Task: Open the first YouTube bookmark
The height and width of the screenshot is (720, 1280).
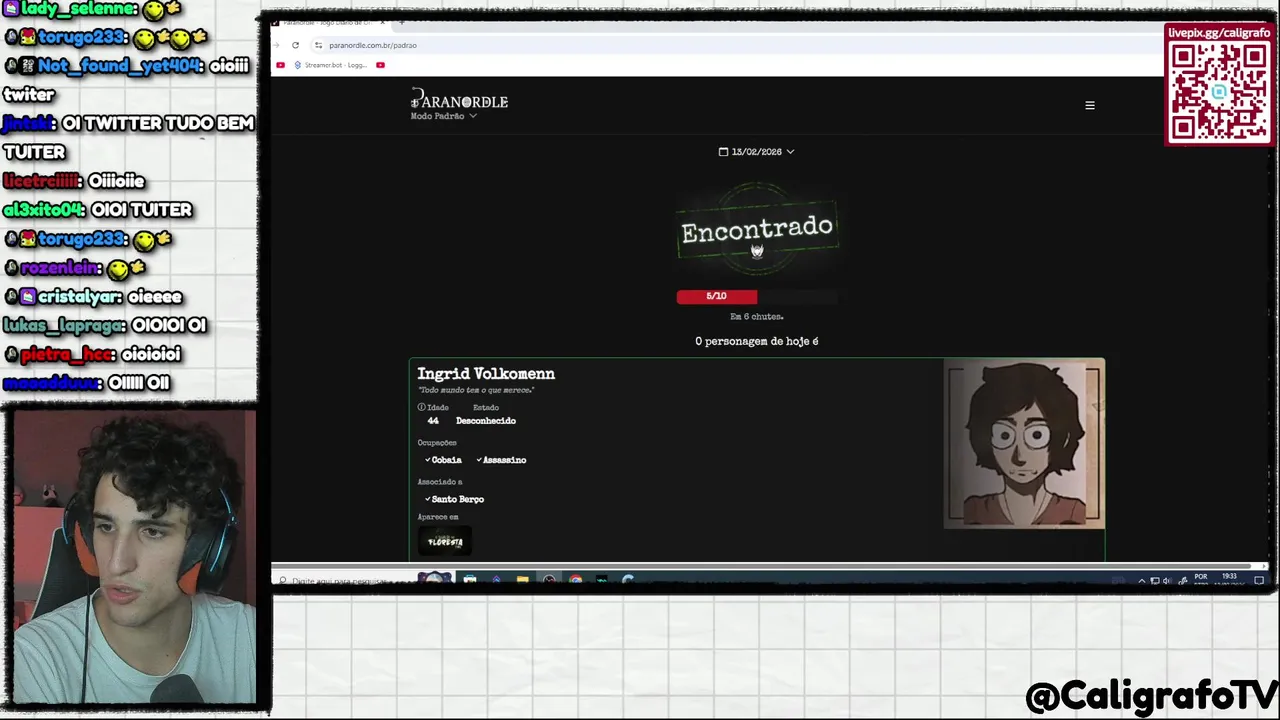Action: click(x=280, y=65)
